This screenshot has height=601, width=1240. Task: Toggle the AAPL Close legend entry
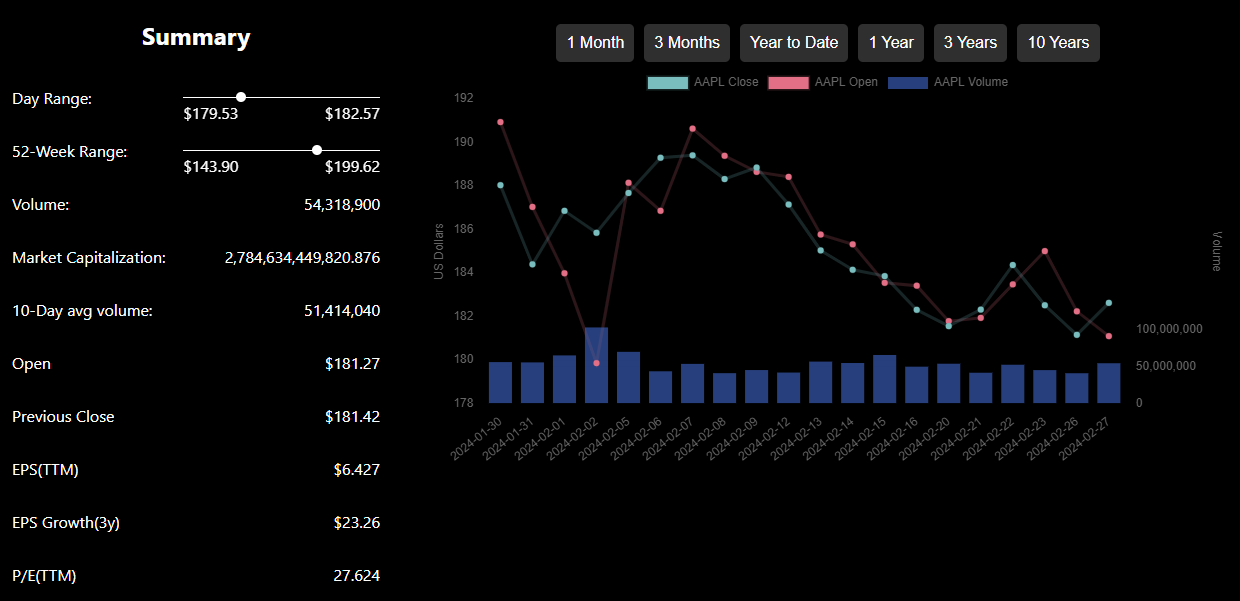703,82
